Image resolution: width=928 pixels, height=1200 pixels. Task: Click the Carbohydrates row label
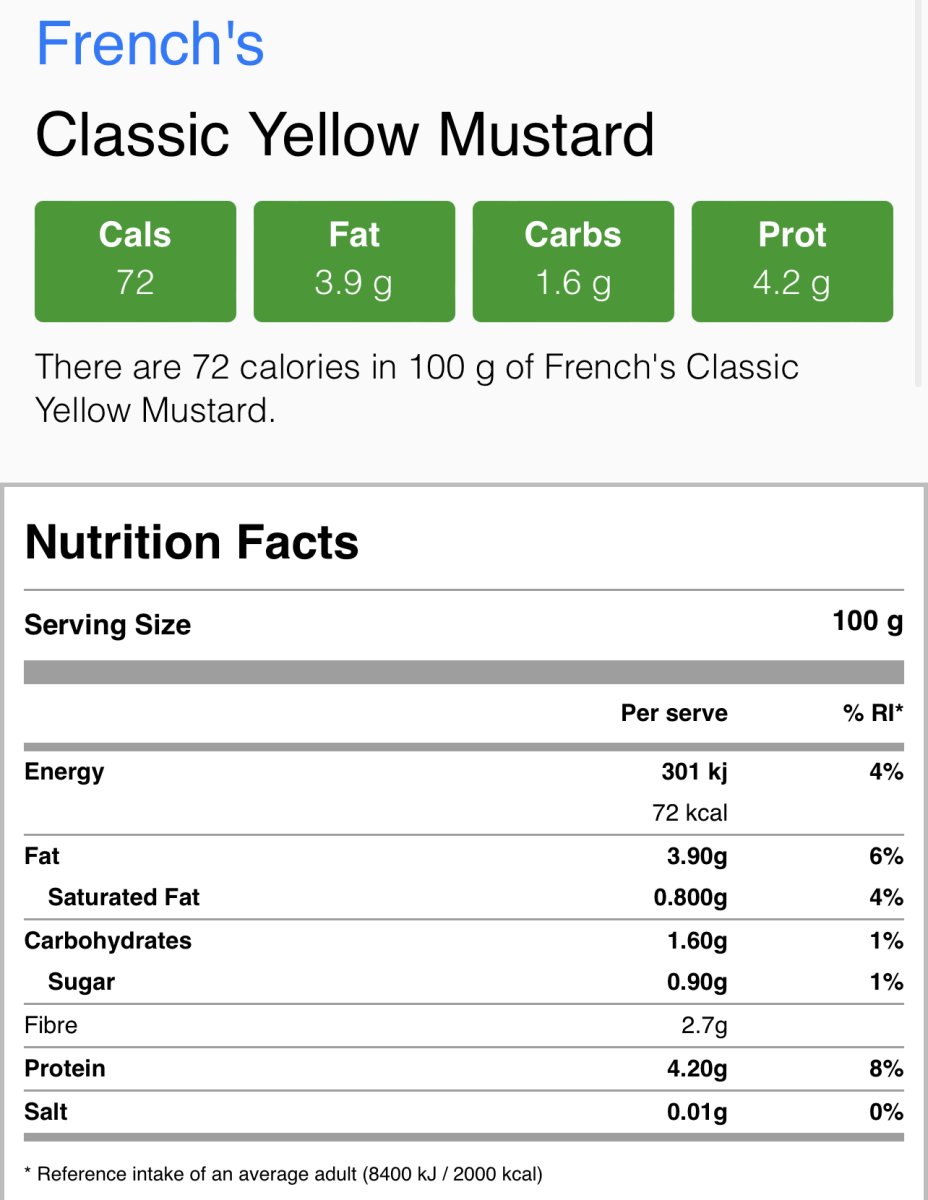pos(107,941)
